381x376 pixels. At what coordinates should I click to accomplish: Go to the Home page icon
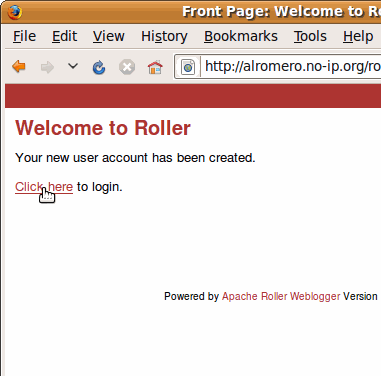coord(155,67)
